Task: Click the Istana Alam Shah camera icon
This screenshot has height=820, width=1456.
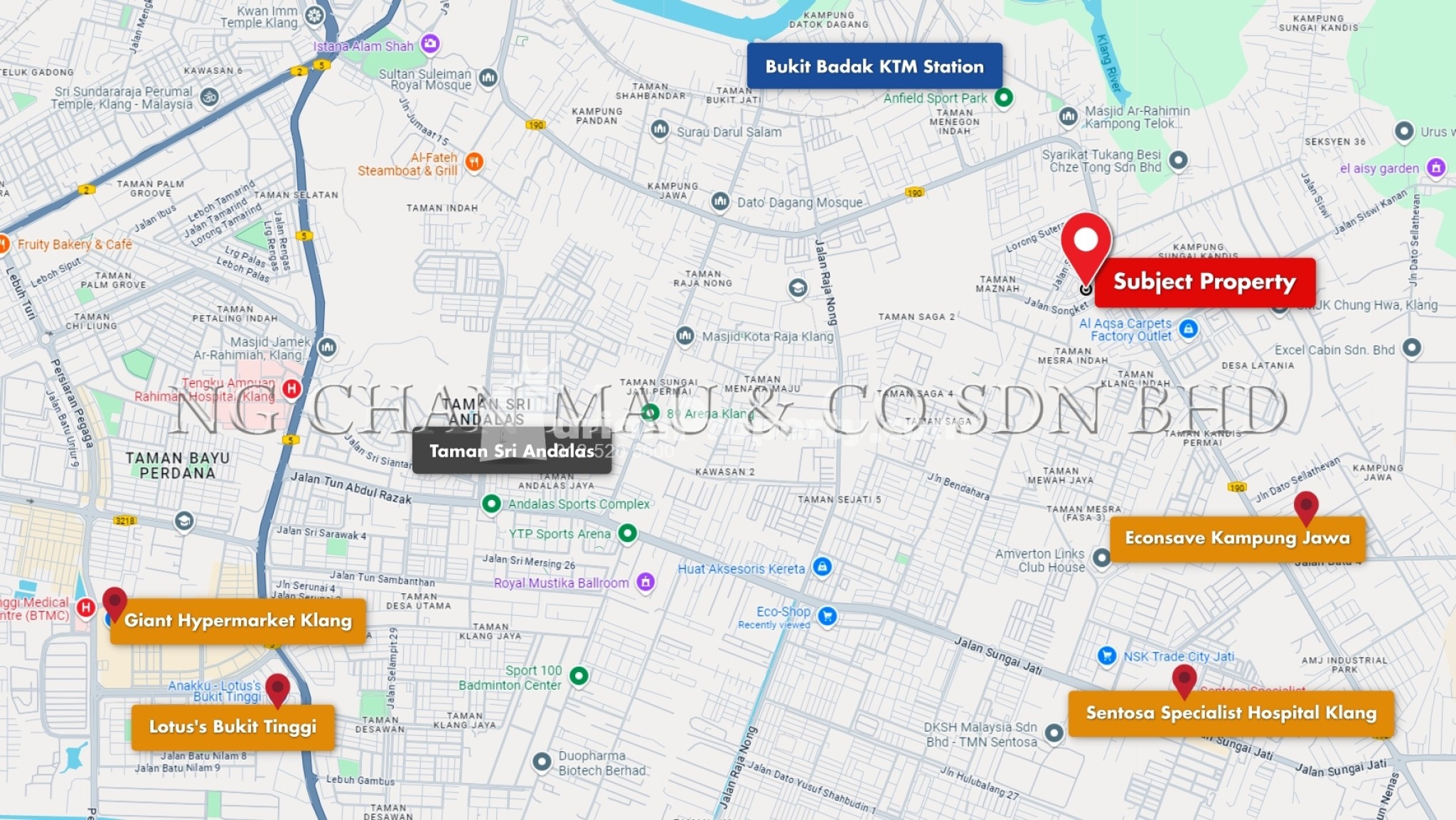Action: [x=430, y=43]
